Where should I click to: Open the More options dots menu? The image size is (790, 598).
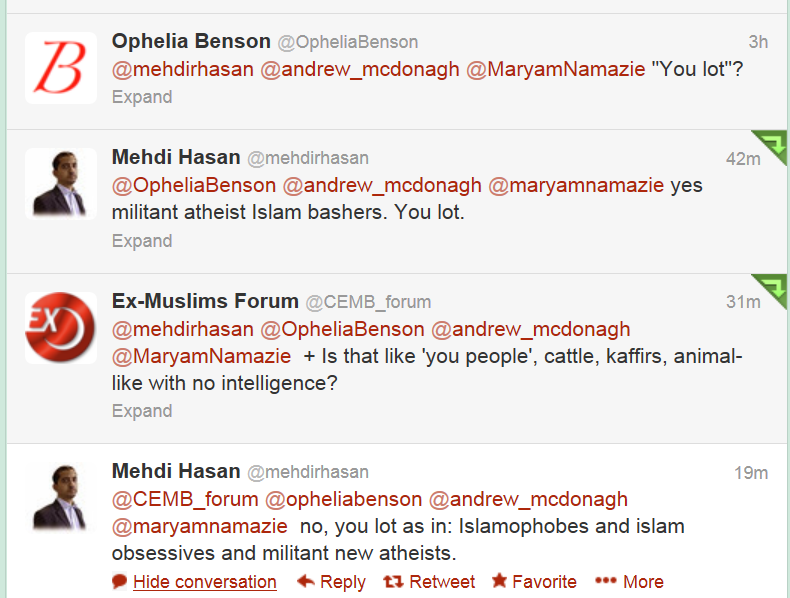click(606, 581)
